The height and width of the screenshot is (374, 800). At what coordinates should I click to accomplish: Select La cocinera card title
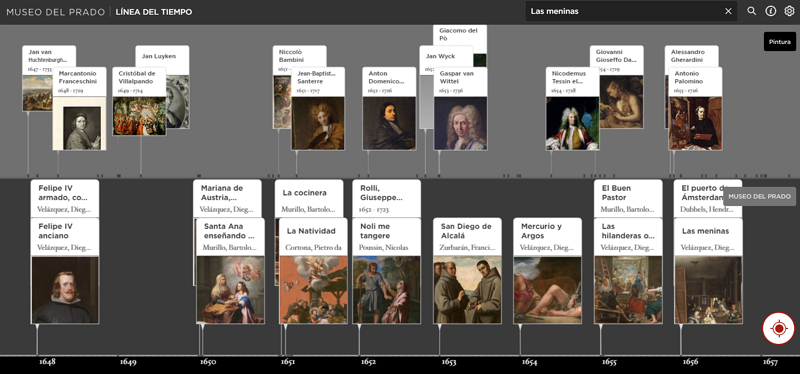pos(305,193)
